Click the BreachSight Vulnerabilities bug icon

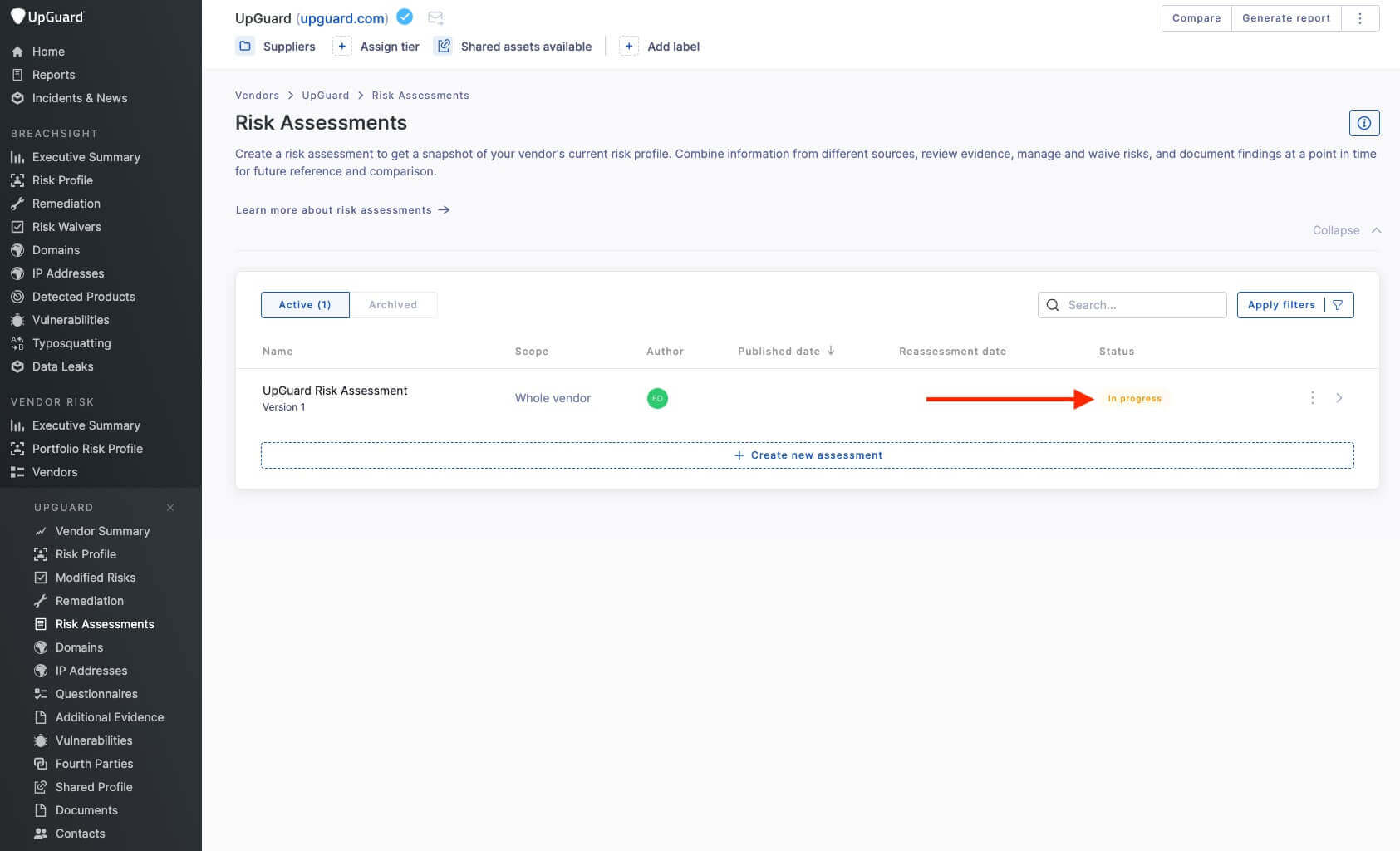coord(17,320)
